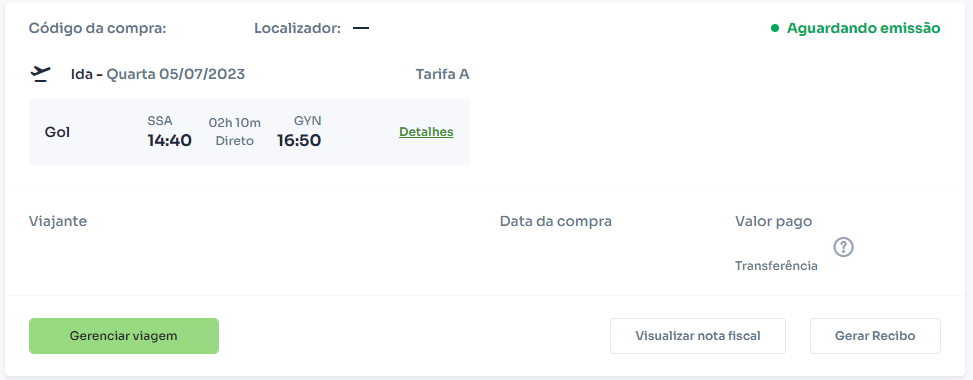Click the 14:40 departure time

tap(169, 141)
